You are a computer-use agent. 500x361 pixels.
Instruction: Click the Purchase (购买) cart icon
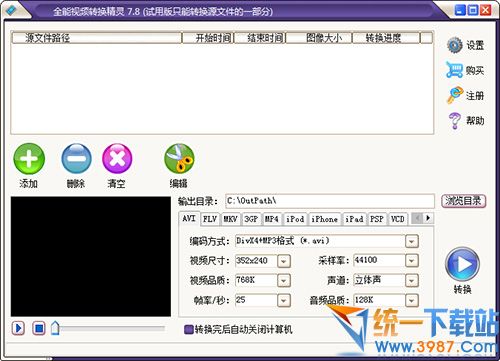455,70
